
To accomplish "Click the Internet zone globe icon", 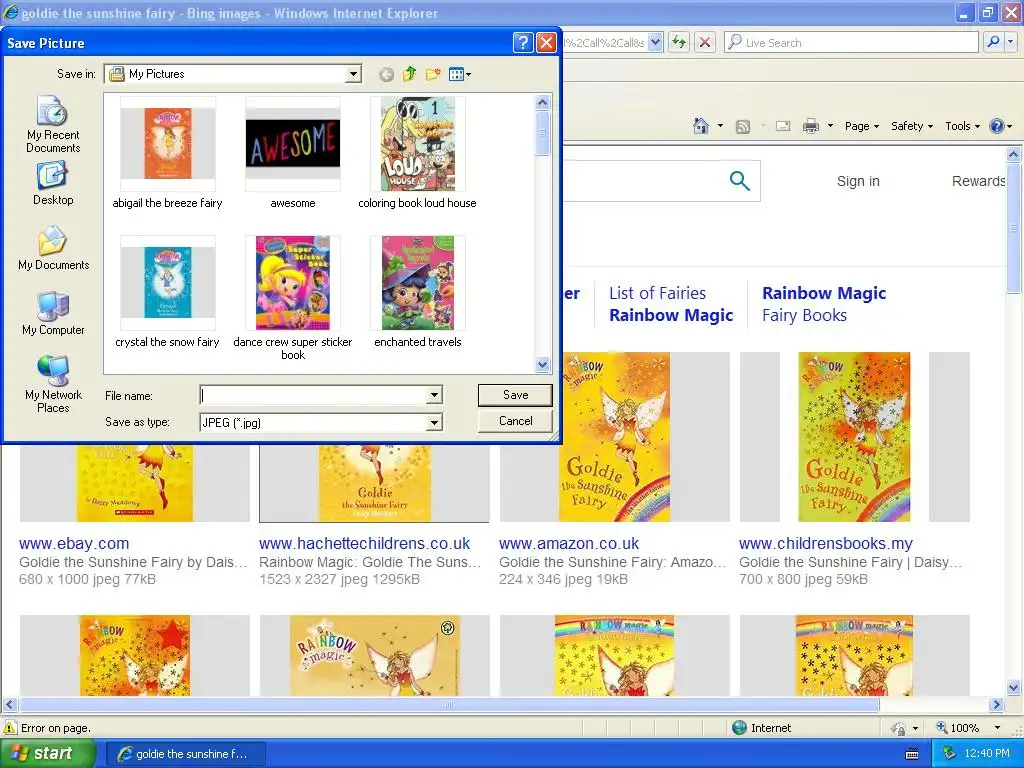I will 739,728.
